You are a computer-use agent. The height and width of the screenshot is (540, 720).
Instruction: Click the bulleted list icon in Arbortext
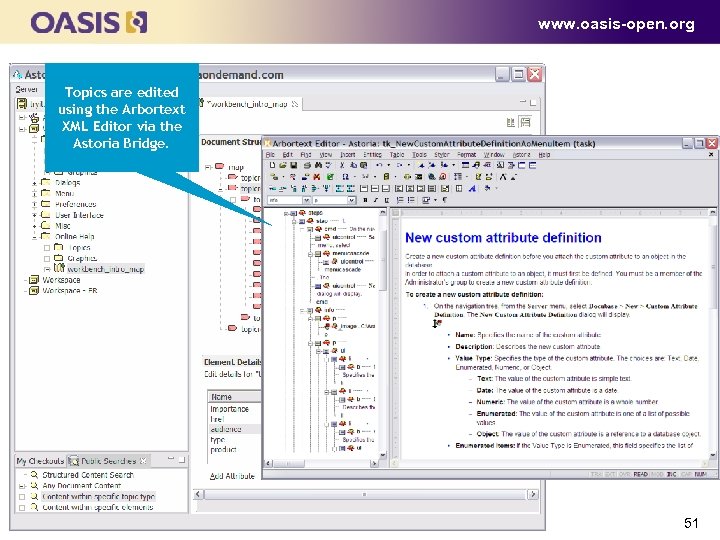click(x=411, y=200)
